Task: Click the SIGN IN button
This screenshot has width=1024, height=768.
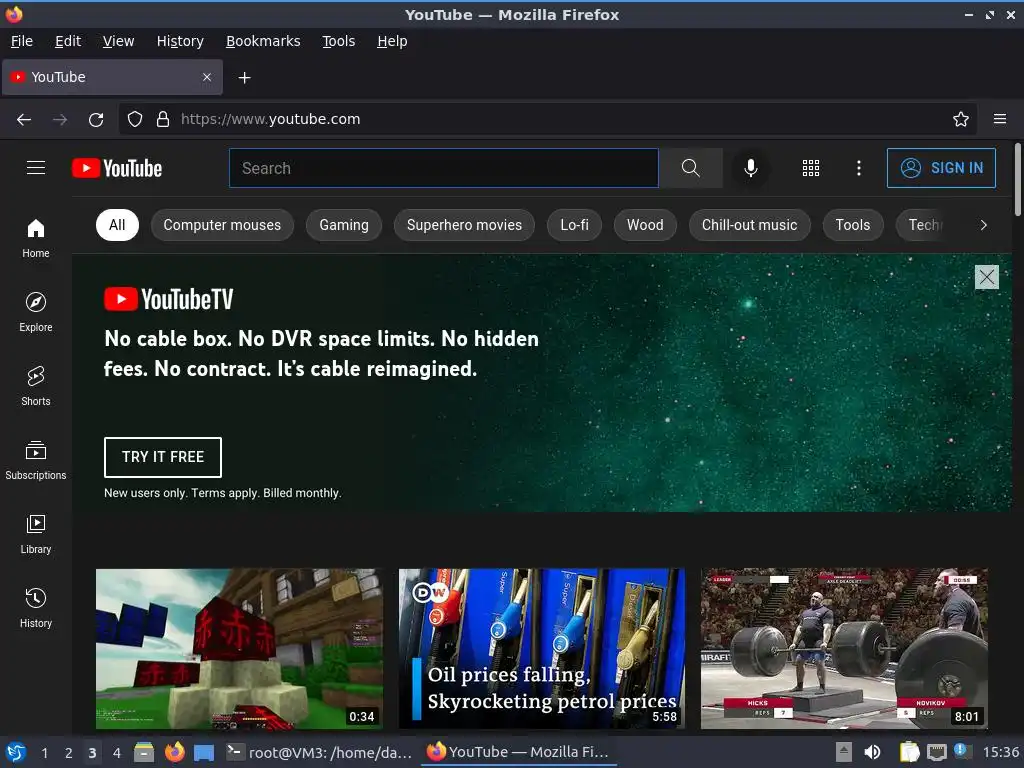Action: pyautogui.click(x=941, y=168)
